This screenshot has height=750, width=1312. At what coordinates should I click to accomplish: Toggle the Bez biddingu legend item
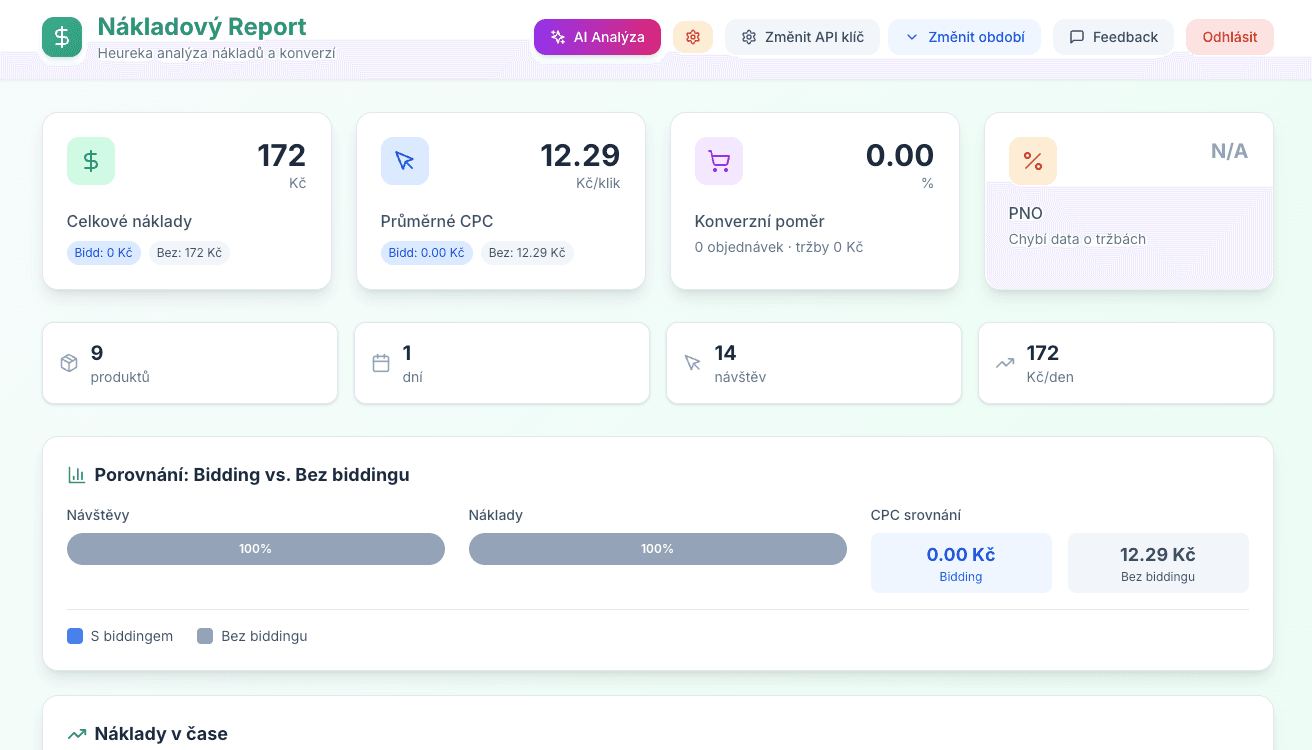point(252,636)
